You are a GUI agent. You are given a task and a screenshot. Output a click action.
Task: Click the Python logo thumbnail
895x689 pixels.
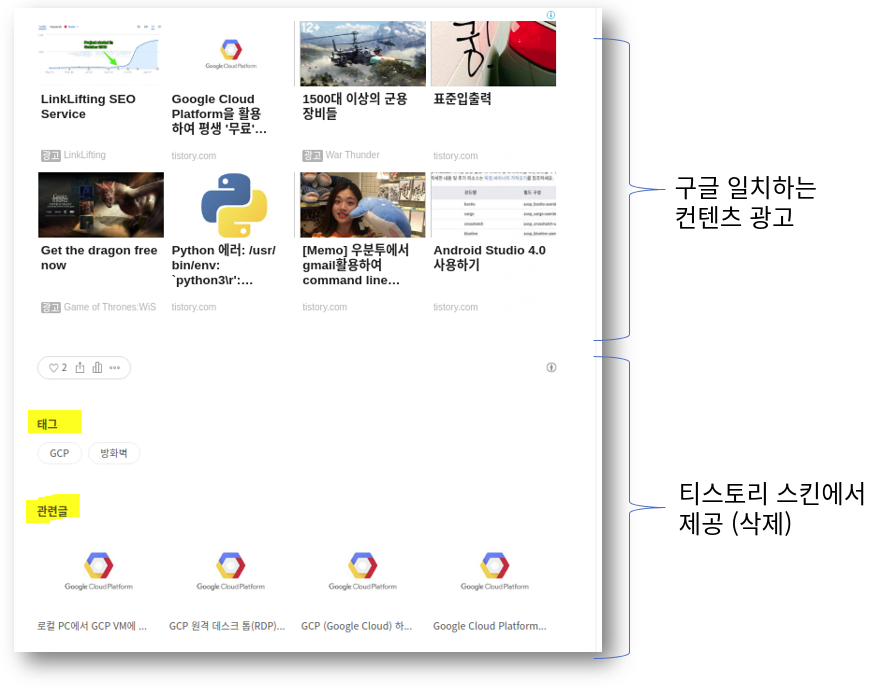coord(234,204)
